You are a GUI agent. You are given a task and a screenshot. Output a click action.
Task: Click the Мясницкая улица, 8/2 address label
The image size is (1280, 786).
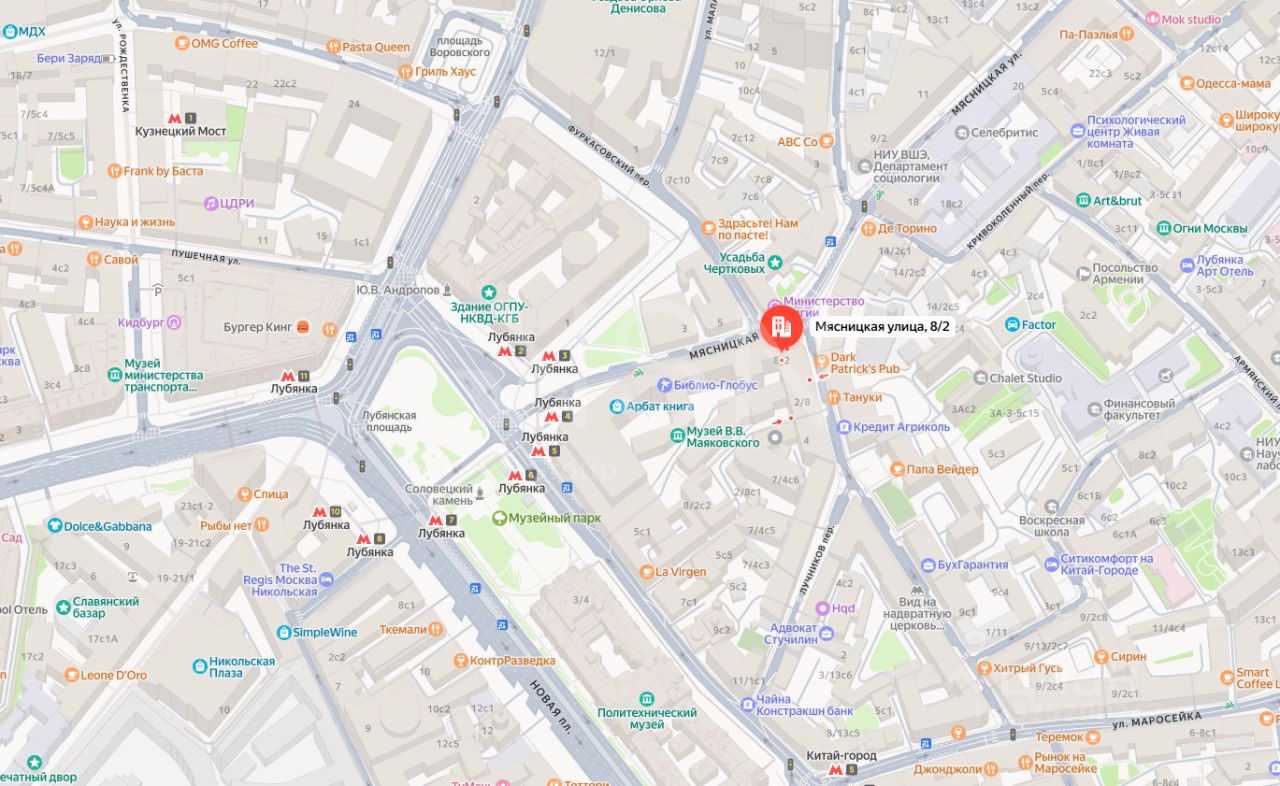(x=882, y=326)
